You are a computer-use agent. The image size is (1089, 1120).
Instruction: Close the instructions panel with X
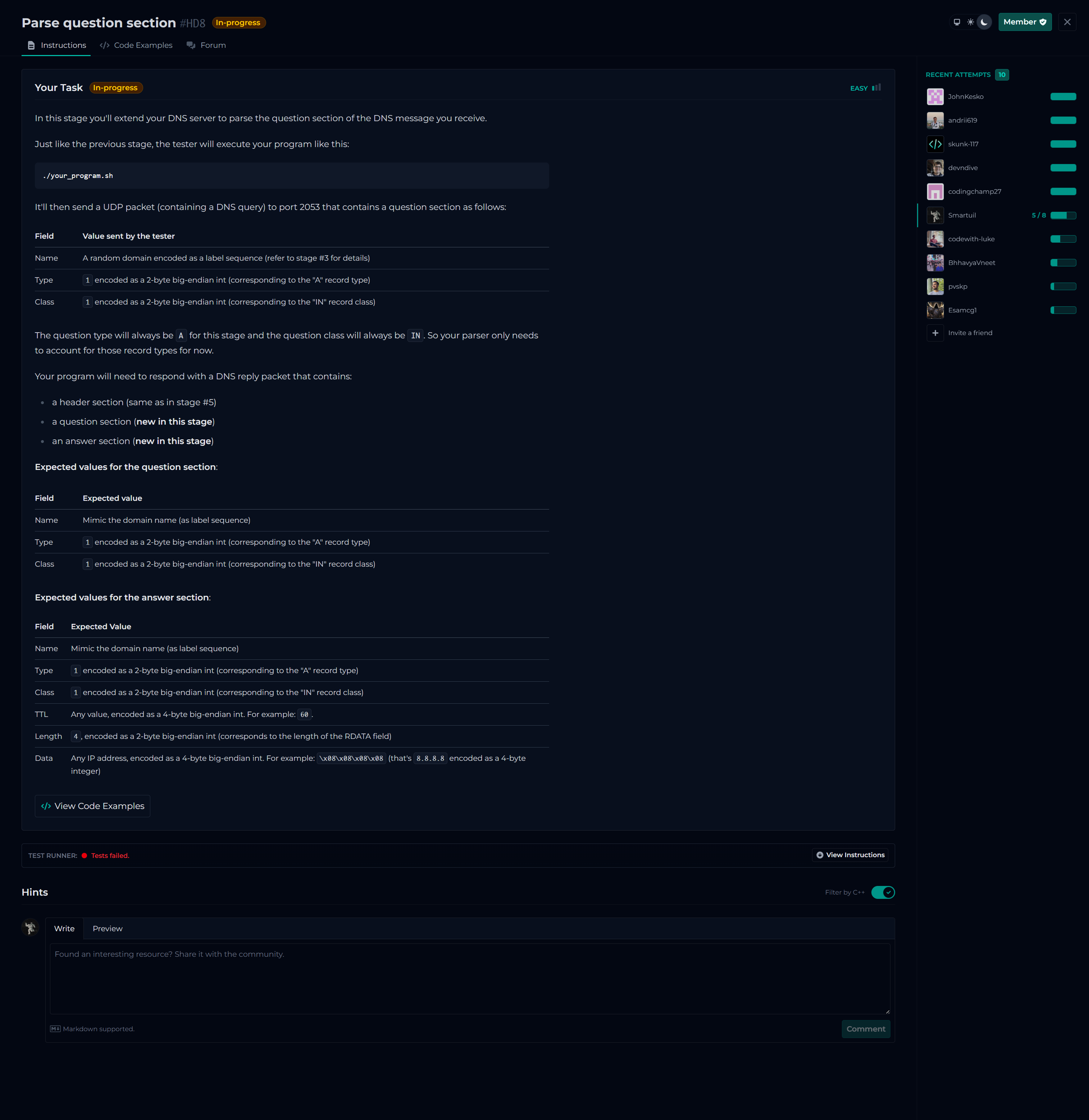[1067, 22]
